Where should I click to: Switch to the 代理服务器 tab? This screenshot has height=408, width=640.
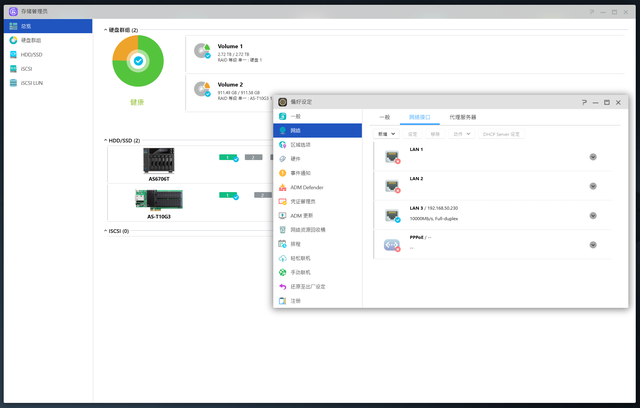462,117
